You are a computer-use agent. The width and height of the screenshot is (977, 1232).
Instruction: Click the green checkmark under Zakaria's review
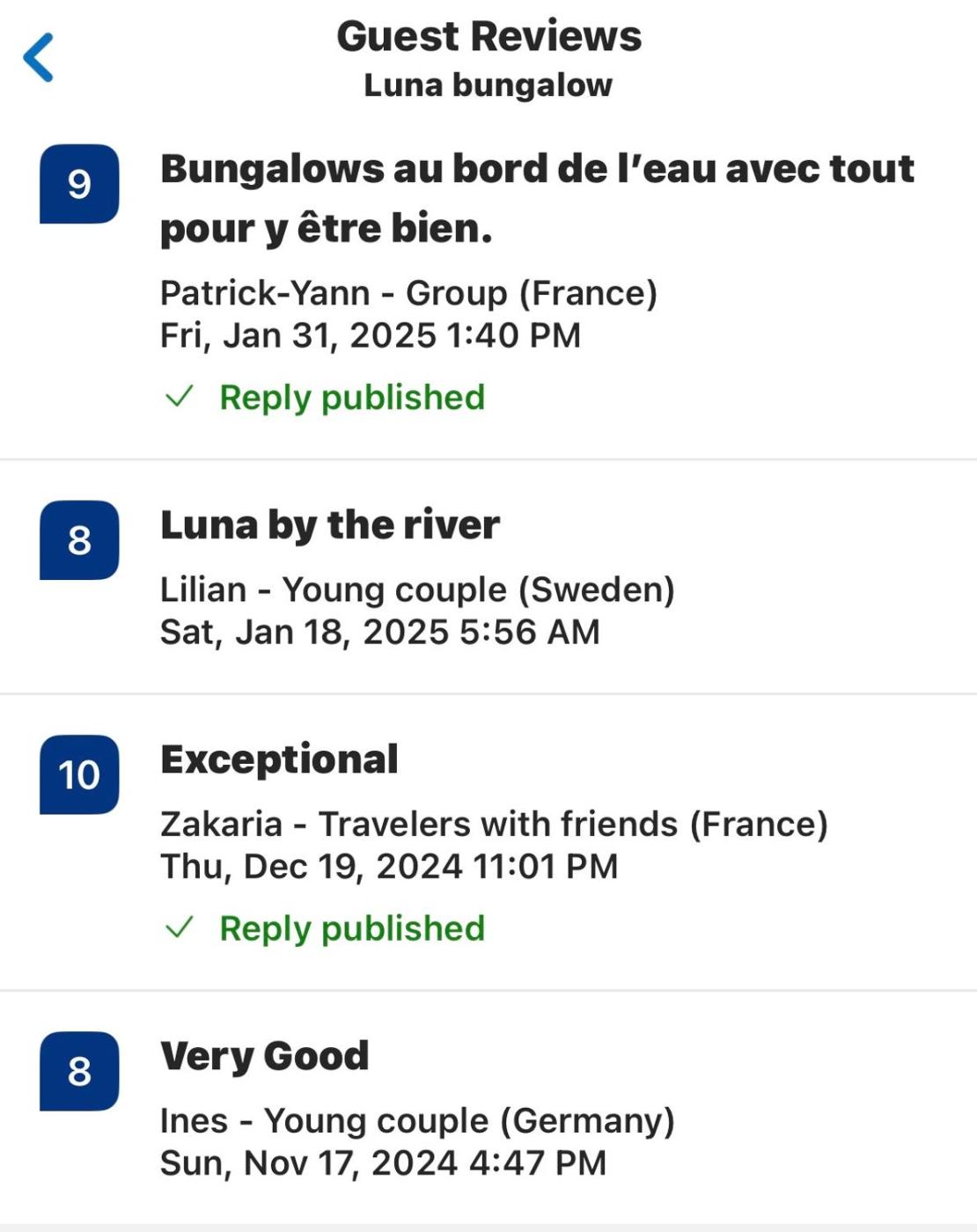point(180,928)
